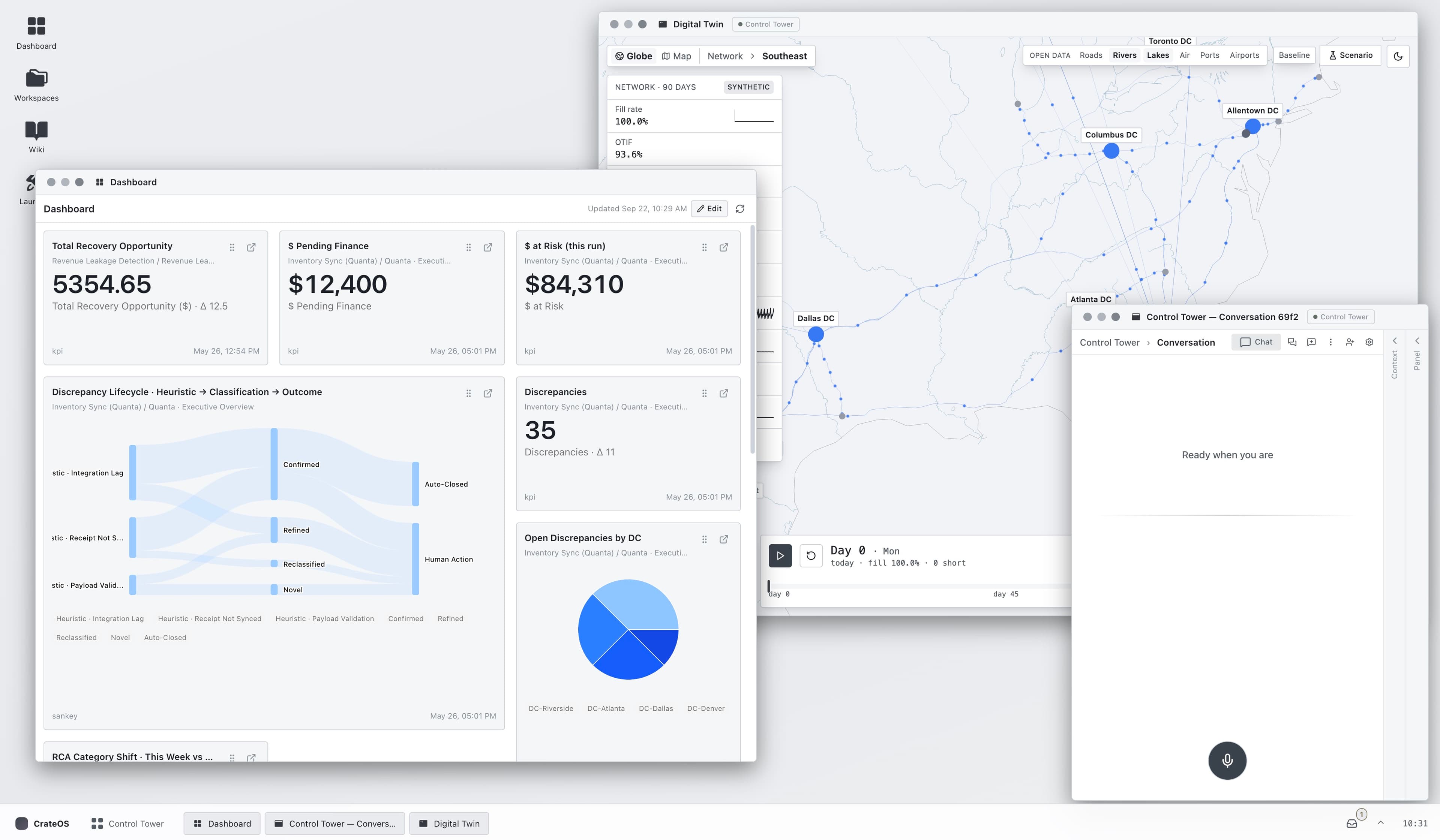Click Network breadcrumb in Digital Twin
This screenshot has width=1440, height=840.
[724, 56]
